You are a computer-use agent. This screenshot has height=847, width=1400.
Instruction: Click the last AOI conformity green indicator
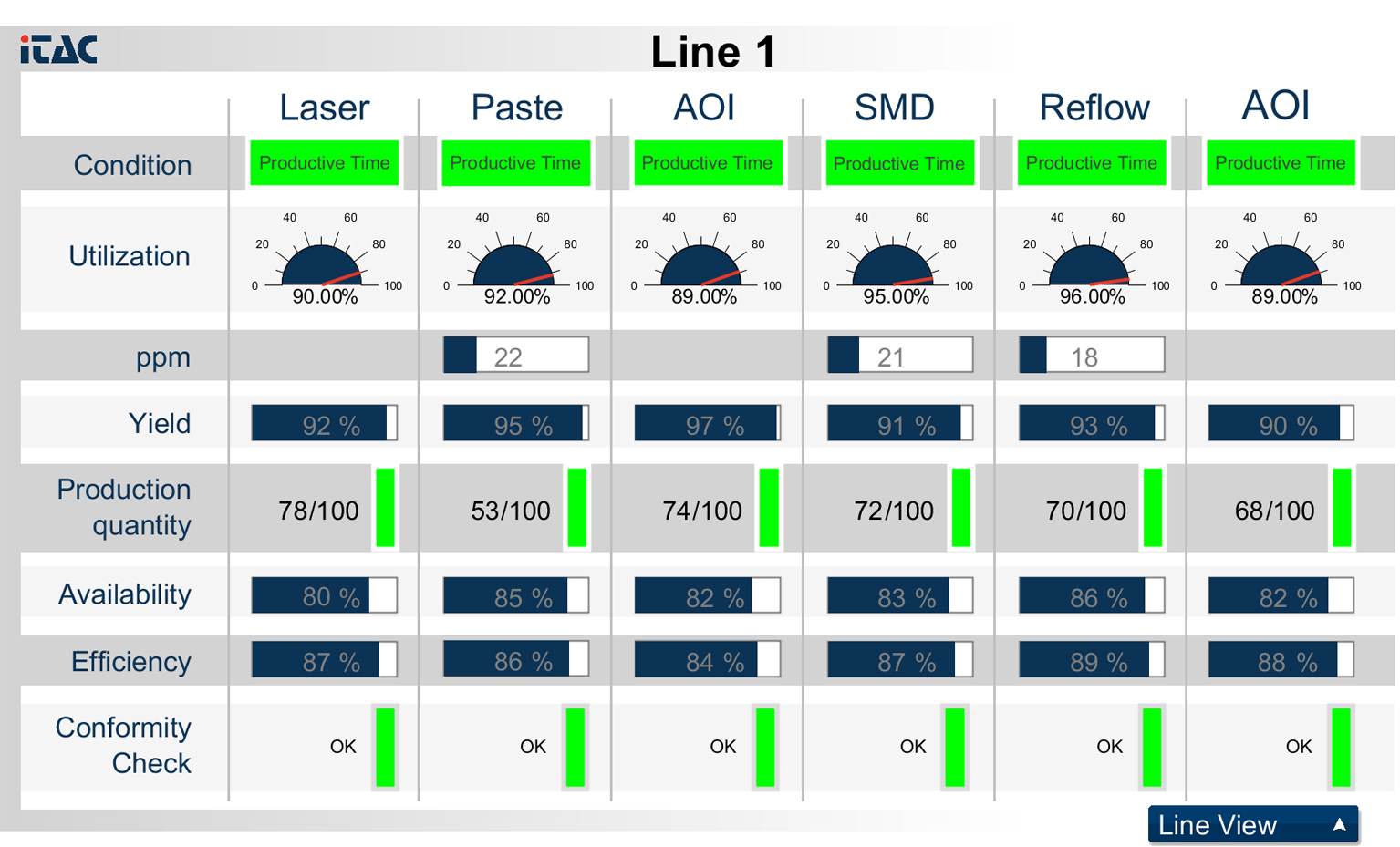coord(1341,747)
